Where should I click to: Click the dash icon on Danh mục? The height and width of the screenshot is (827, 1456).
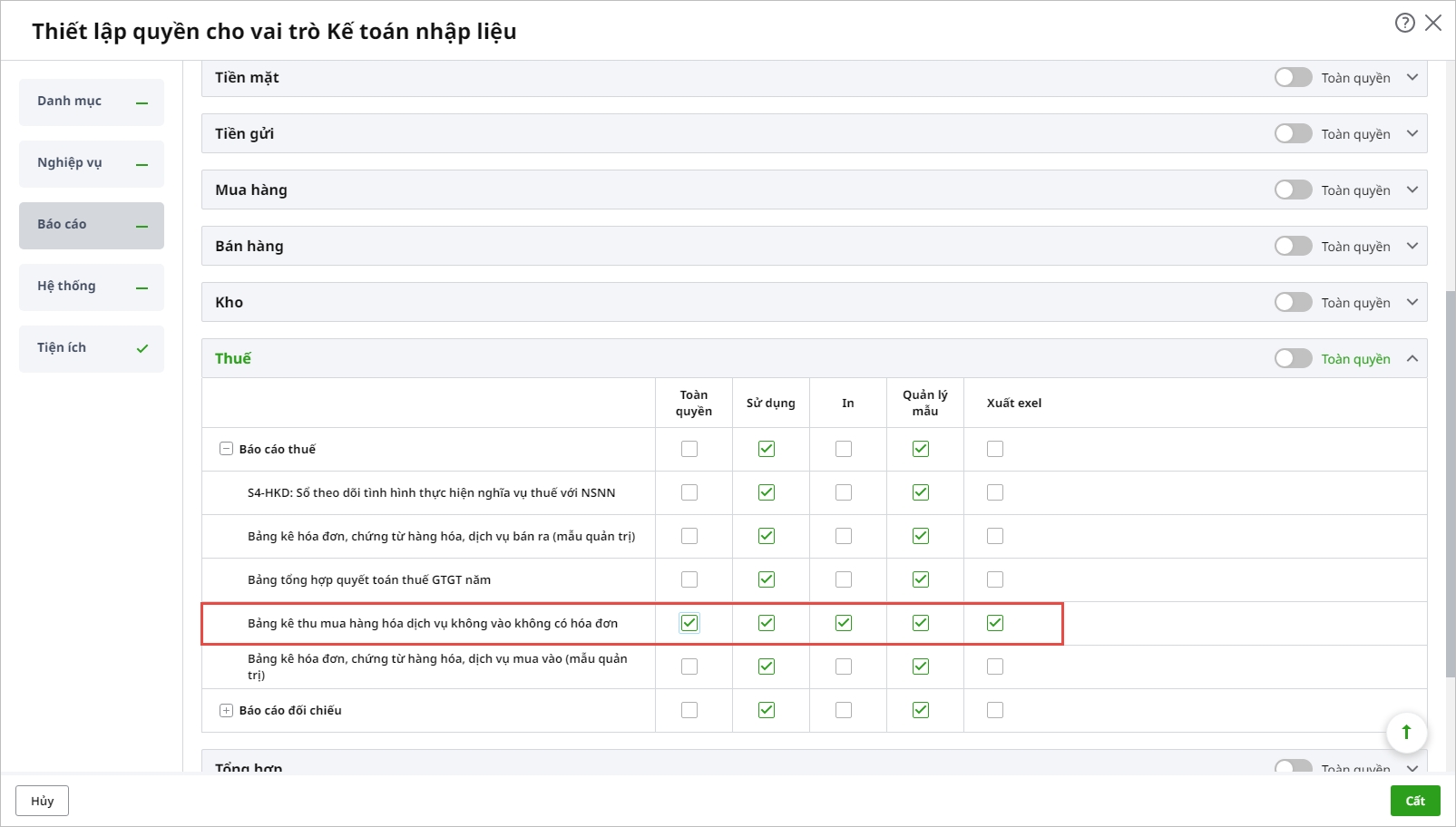pos(142,102)
